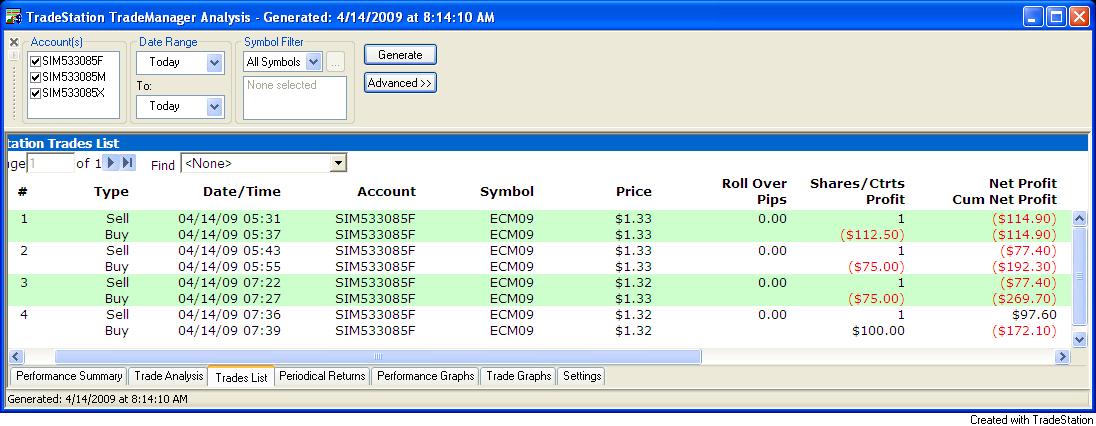Click the Net Profit column header

point(1023,184)
